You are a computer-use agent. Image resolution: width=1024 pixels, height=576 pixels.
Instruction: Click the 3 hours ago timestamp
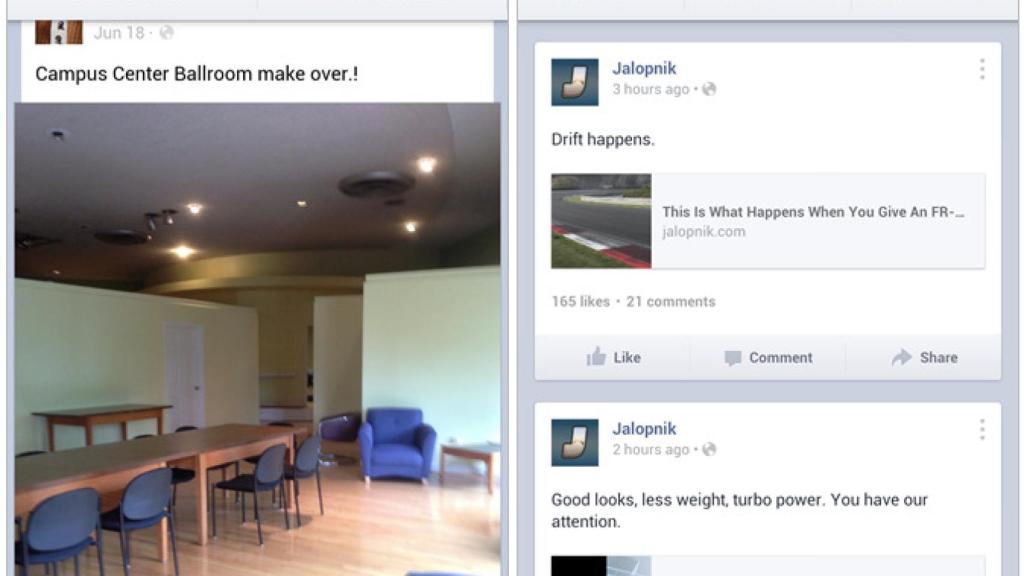pyautogui.click(x=650, y=89)
